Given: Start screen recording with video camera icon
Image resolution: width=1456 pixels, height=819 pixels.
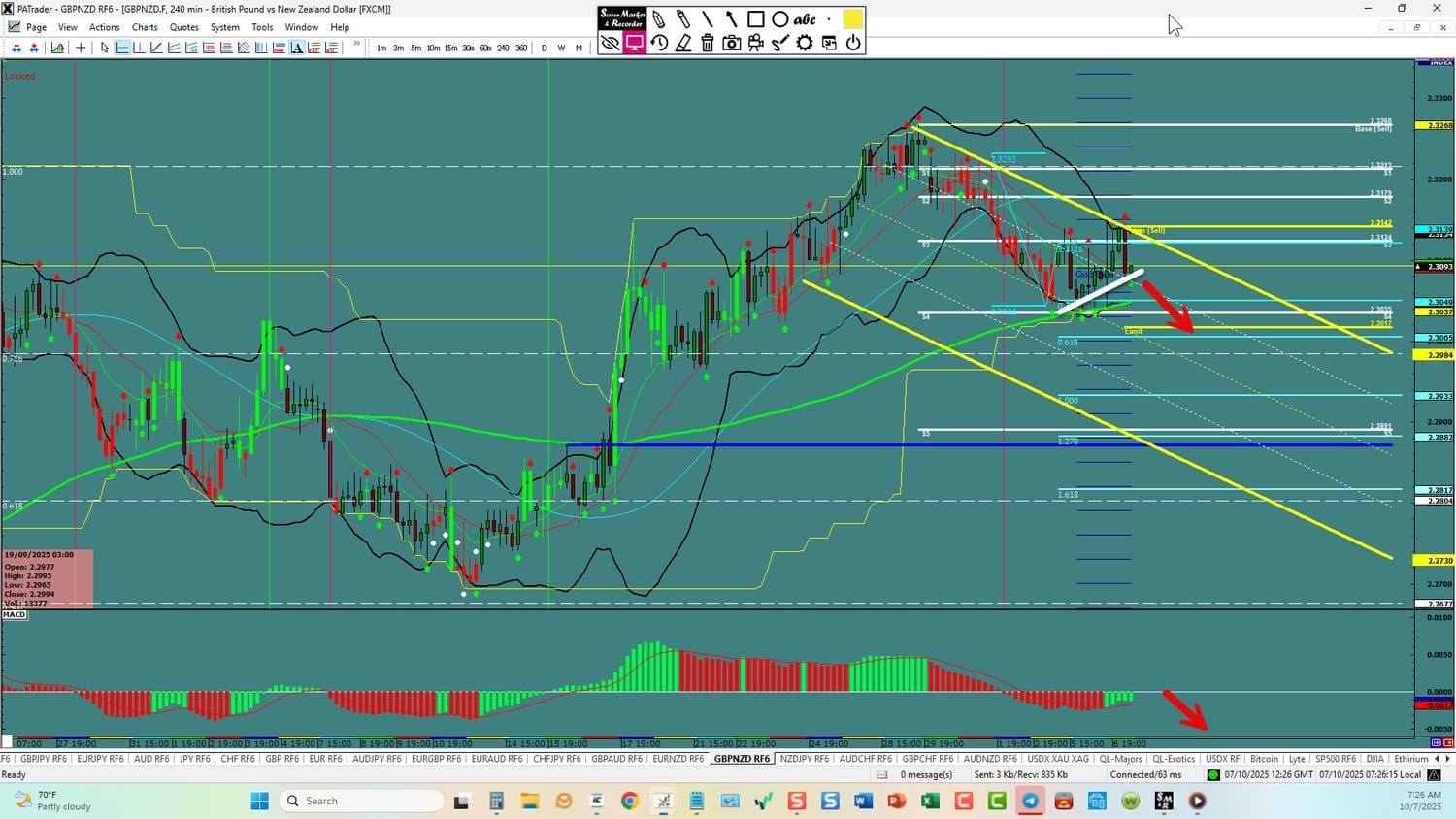Looking at the screenshot, I should tap(756, 43).
